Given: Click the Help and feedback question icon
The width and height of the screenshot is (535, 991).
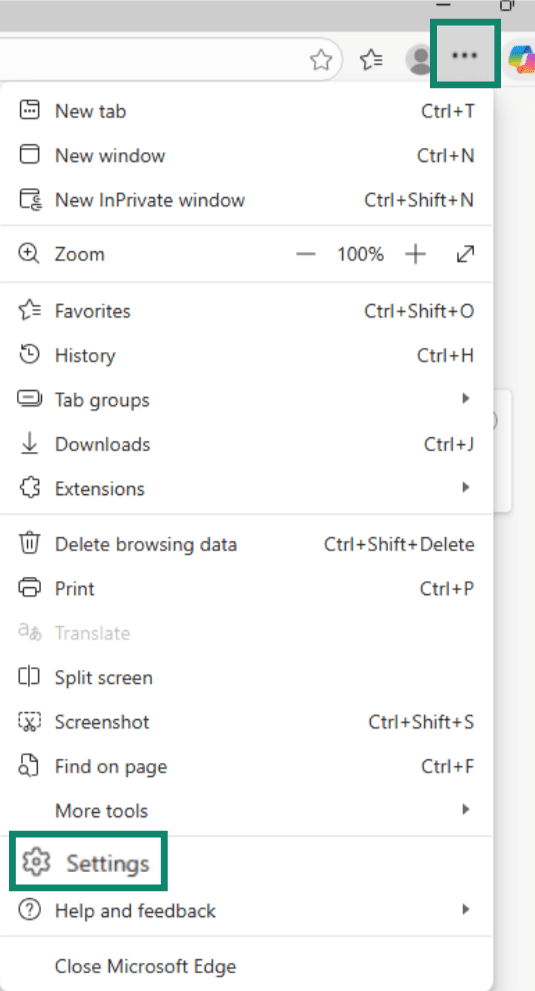Looking at the screenshot, I should 29,910.
